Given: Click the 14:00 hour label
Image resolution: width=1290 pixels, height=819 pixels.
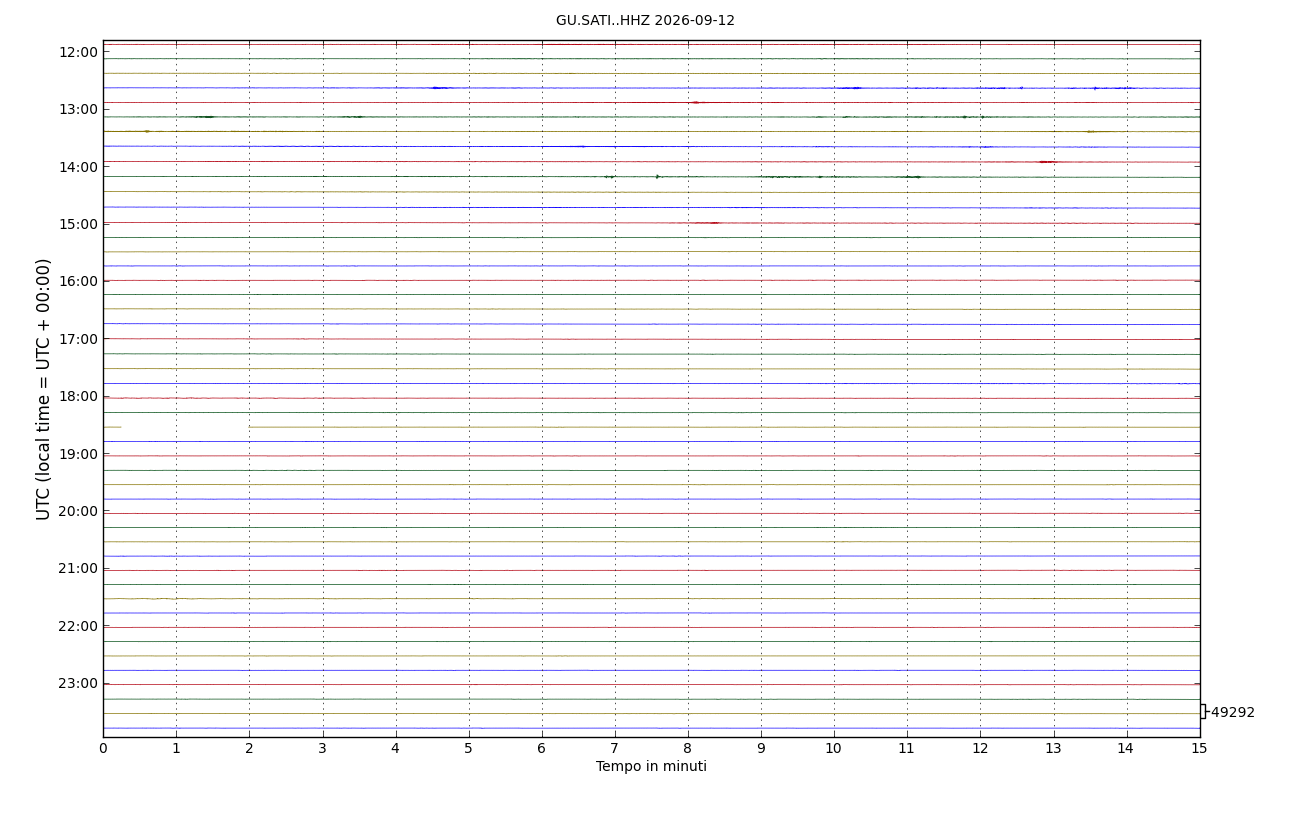Looking at the screenshot, I should click(x=78, y=167).
